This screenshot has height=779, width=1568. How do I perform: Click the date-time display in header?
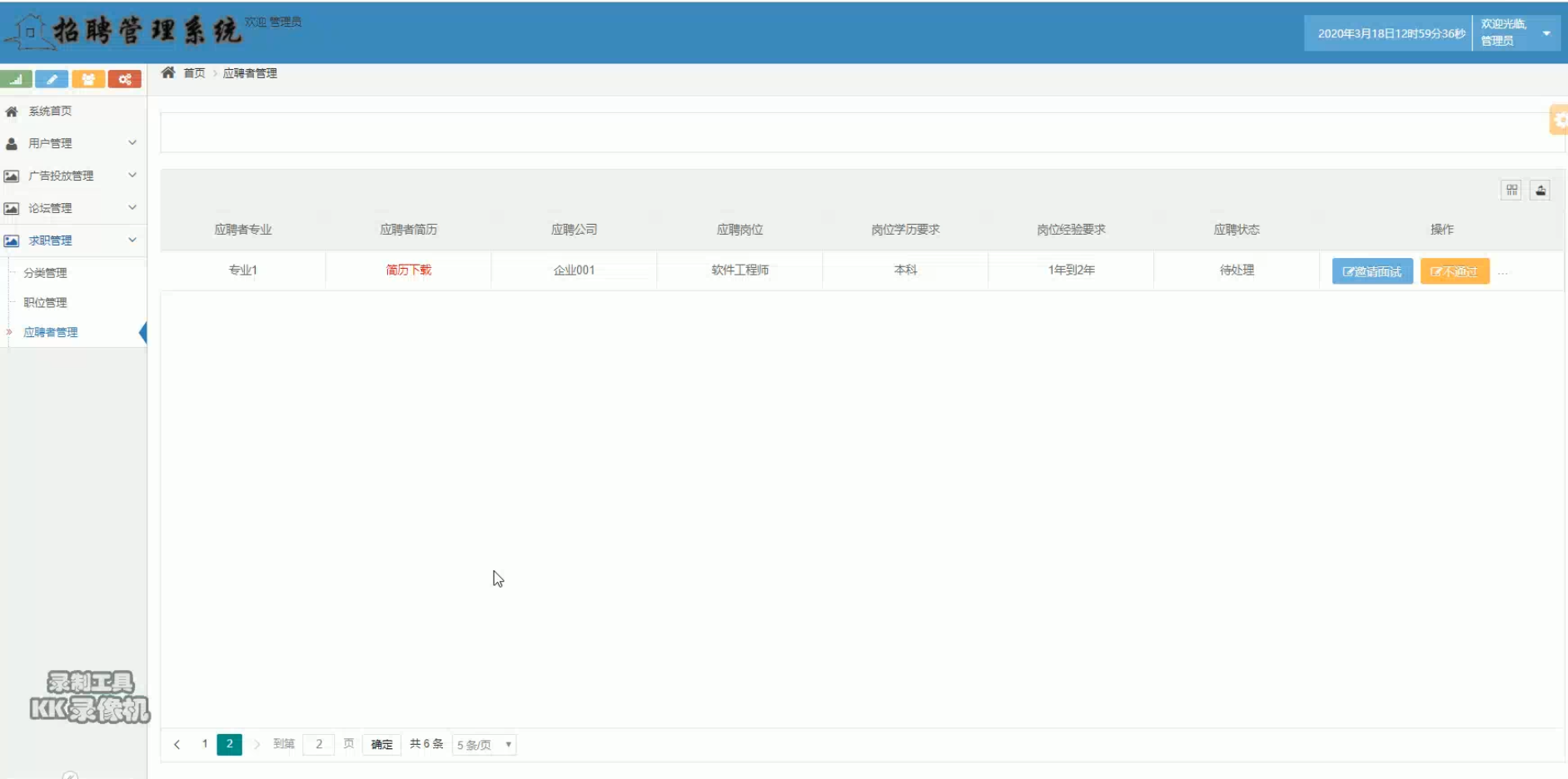[1391, 33]
